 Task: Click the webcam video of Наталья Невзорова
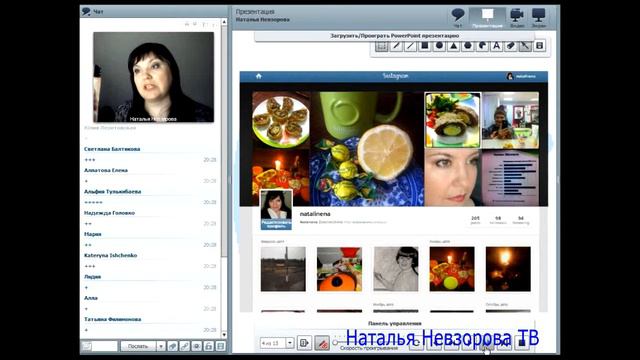click(153, 77)
